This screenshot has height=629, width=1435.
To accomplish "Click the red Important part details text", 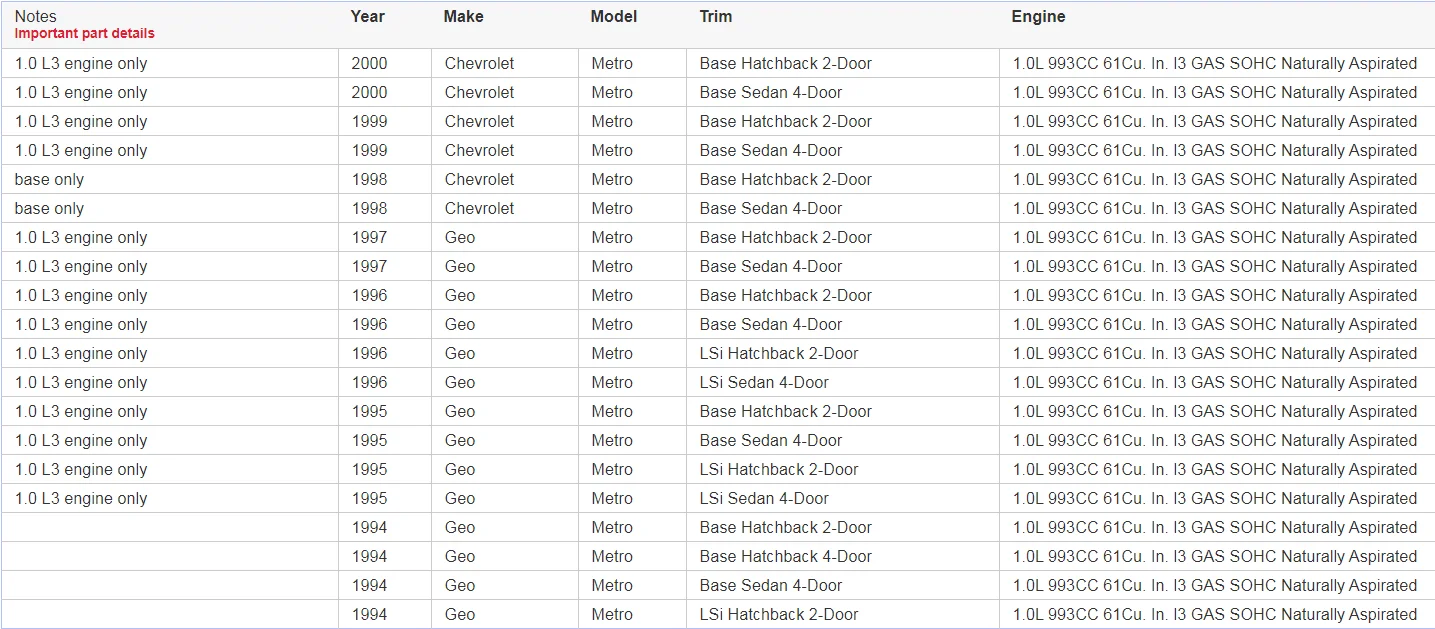I will 84,34.
